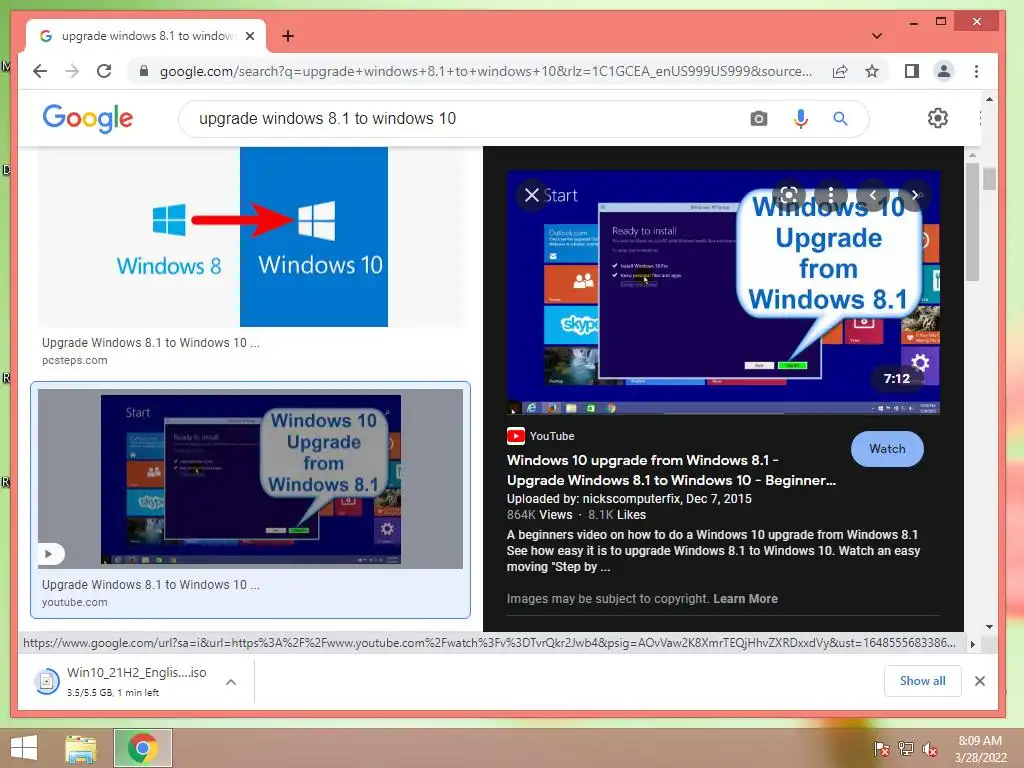The width and height of the screenshot is (1024, 768).
Task: Click the Chrome taskbar icon
Action: tap(143, 748)
